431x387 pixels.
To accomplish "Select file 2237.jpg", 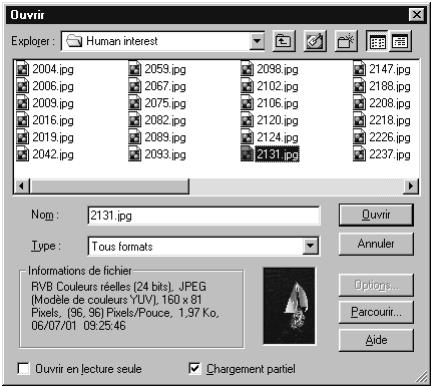I will click(382, 154).
